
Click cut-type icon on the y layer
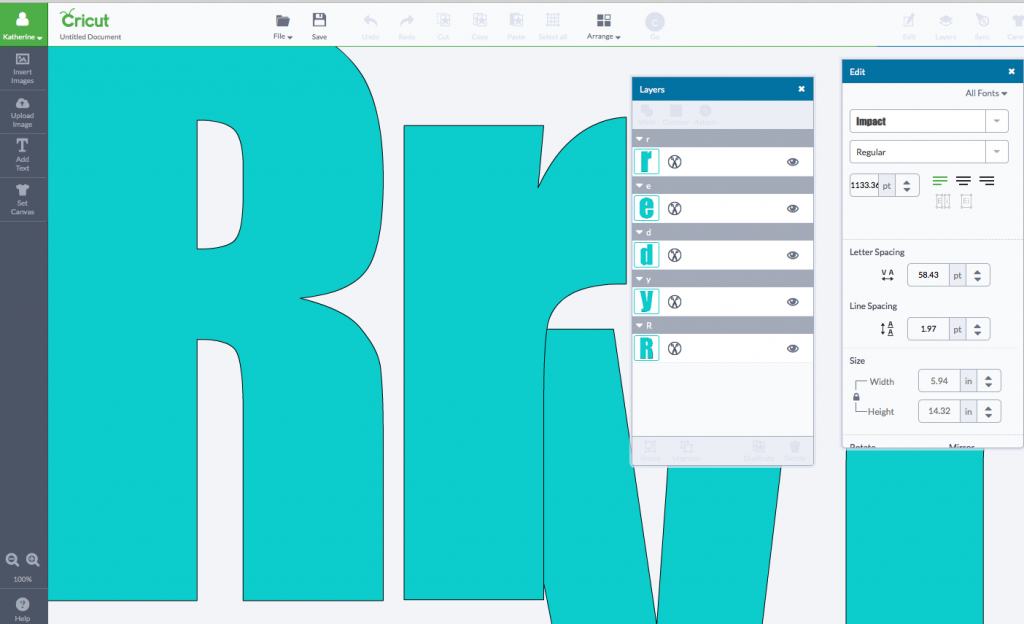point(675,302)
